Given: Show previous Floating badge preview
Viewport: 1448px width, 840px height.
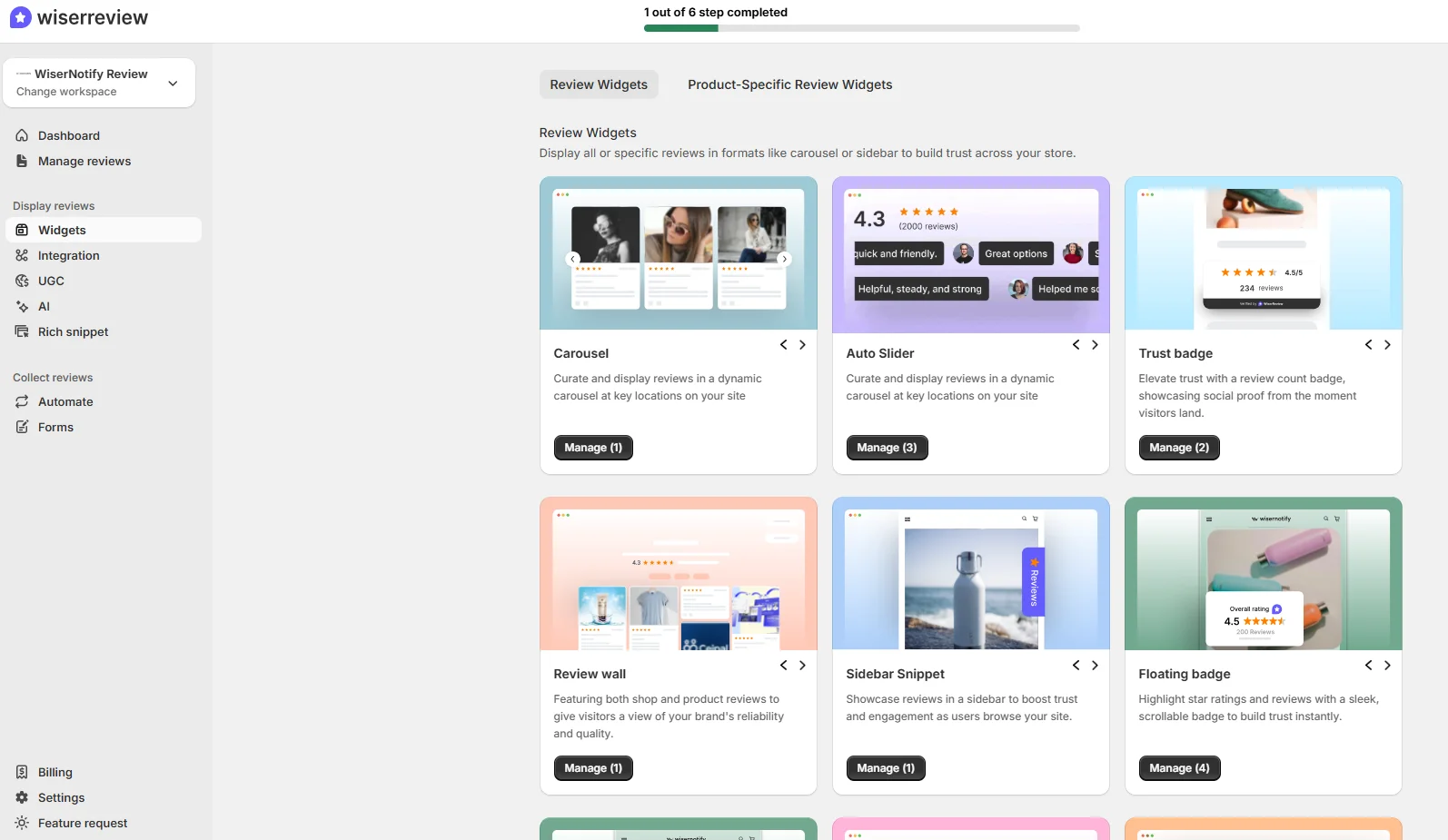Looking at the screenshot, I should pyautogui.click(x=1368, y=666).
